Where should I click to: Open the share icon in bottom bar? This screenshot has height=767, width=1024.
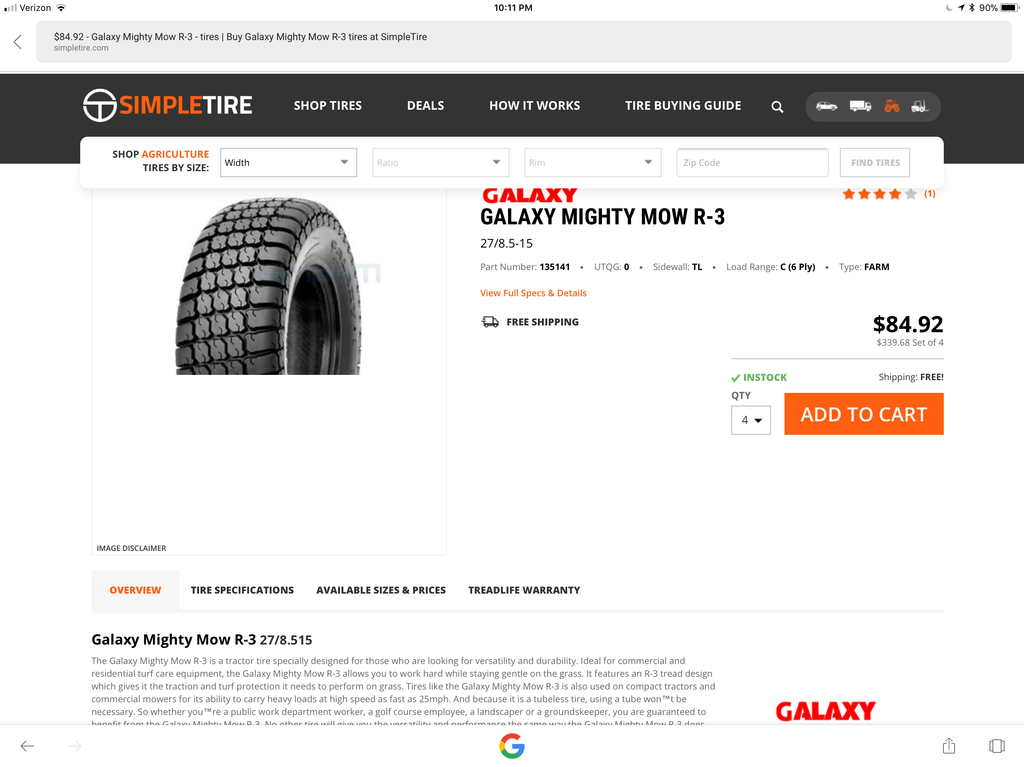(x=949, y=745)
